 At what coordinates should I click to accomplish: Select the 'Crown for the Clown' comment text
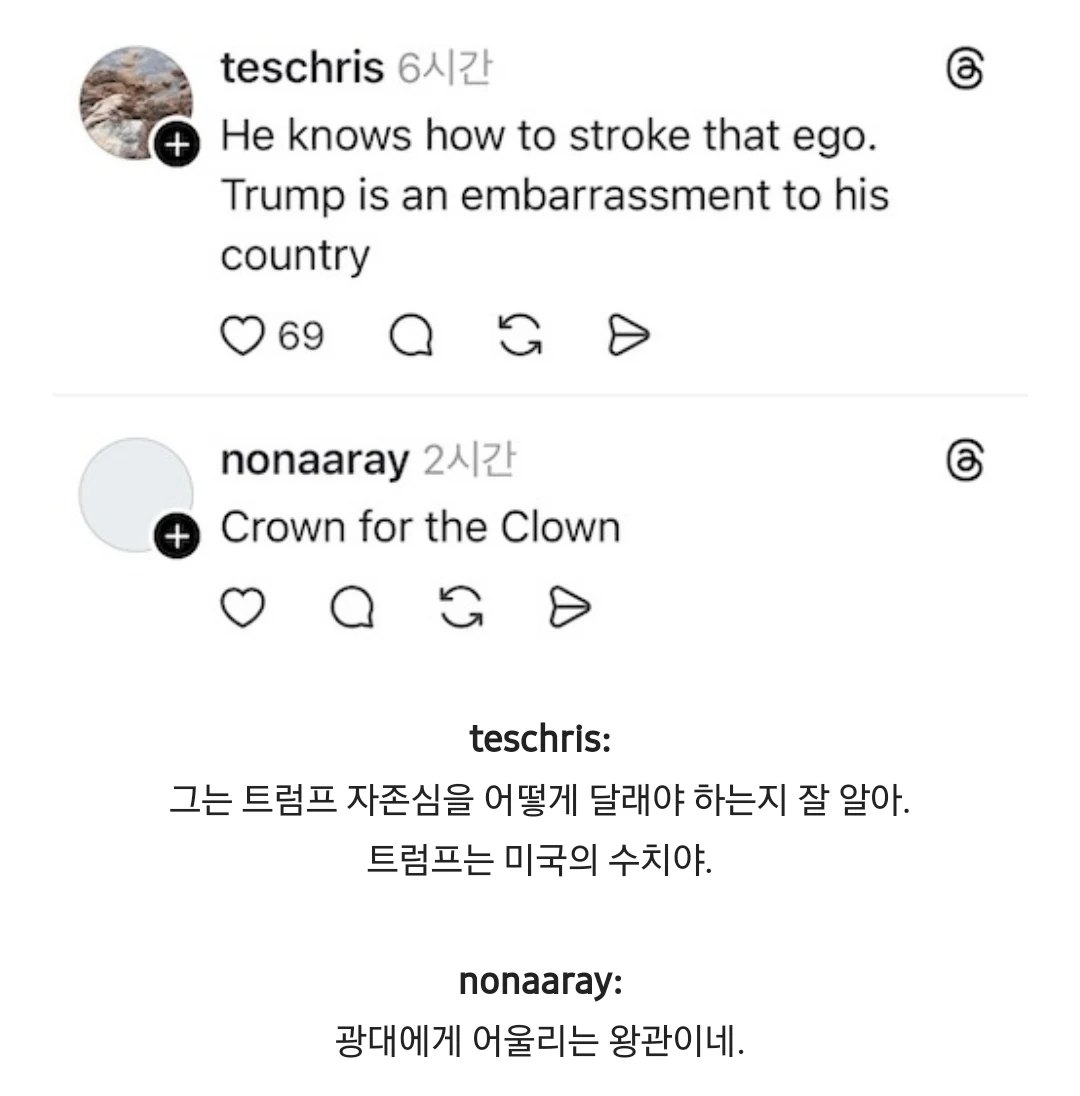click(420, 527)
